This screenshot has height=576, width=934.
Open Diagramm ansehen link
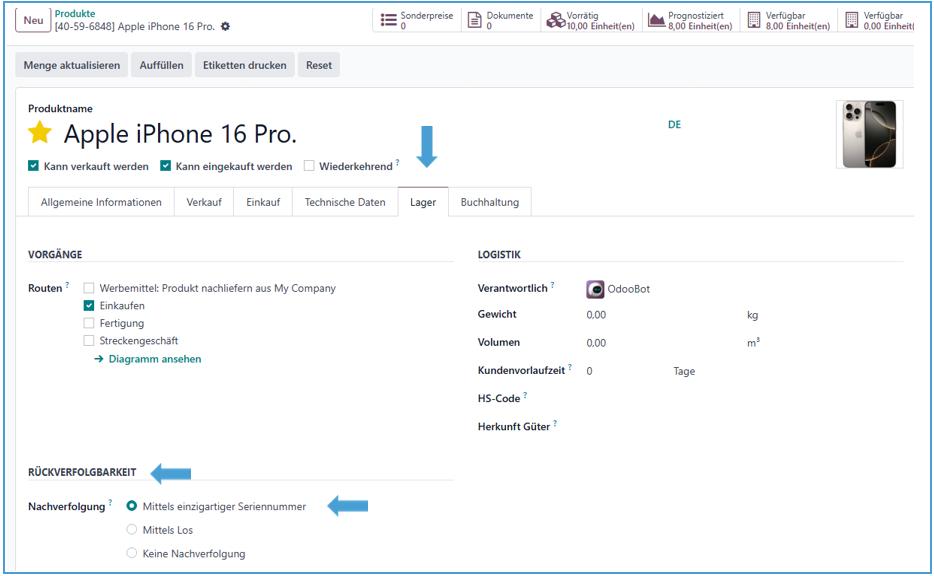[x=154, y=359]
